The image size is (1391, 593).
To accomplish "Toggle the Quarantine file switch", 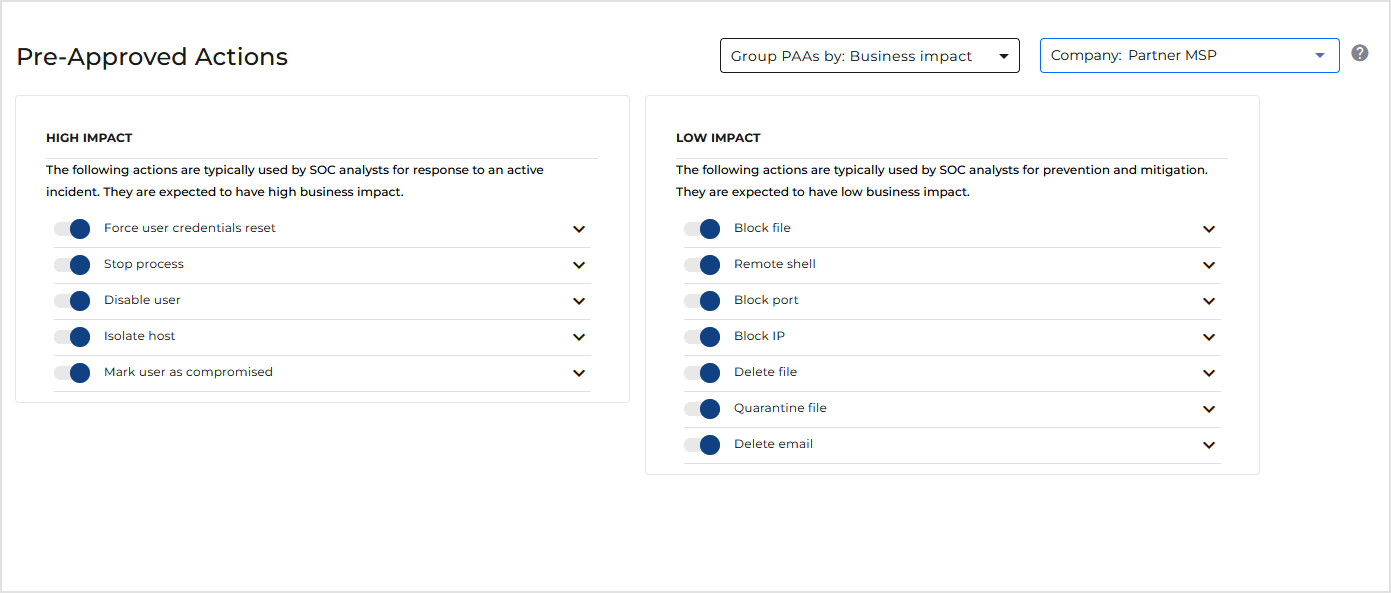I will [702, 409].
